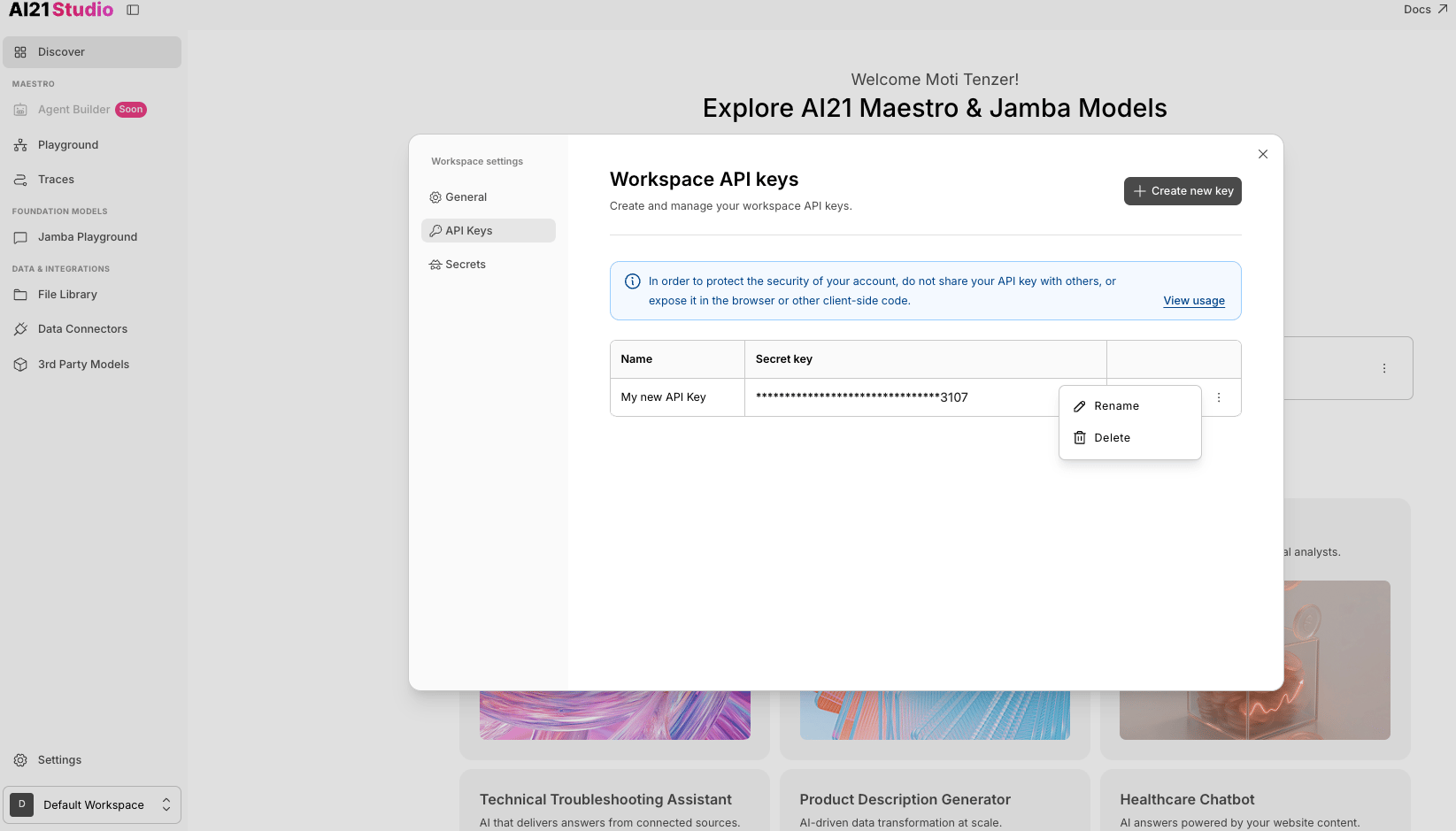
Task: Open Settings at sidebar bottom
Action: 92,760
